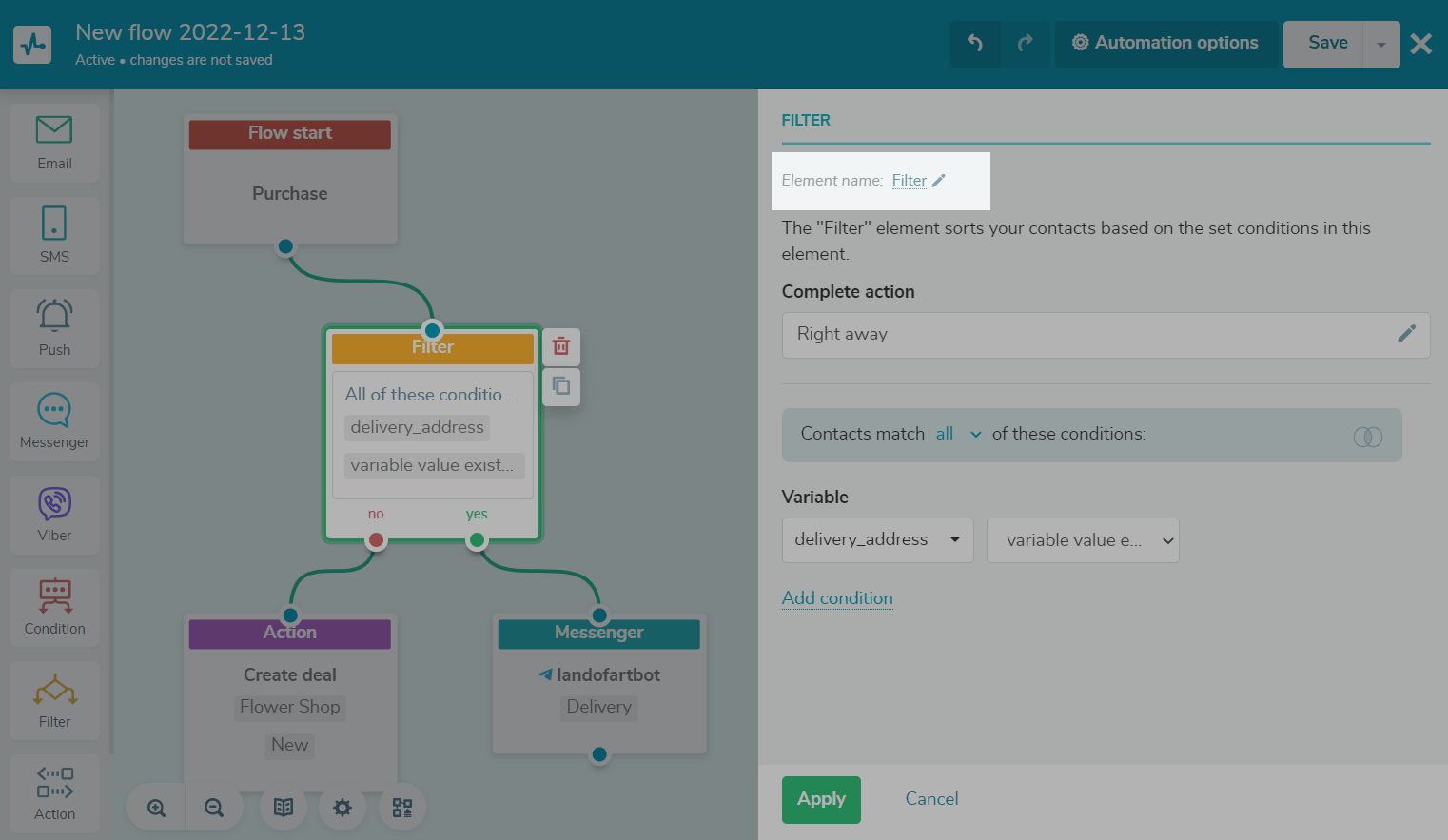Click the Apply button
1448x840 pixels.
click(x=821, y=800)
